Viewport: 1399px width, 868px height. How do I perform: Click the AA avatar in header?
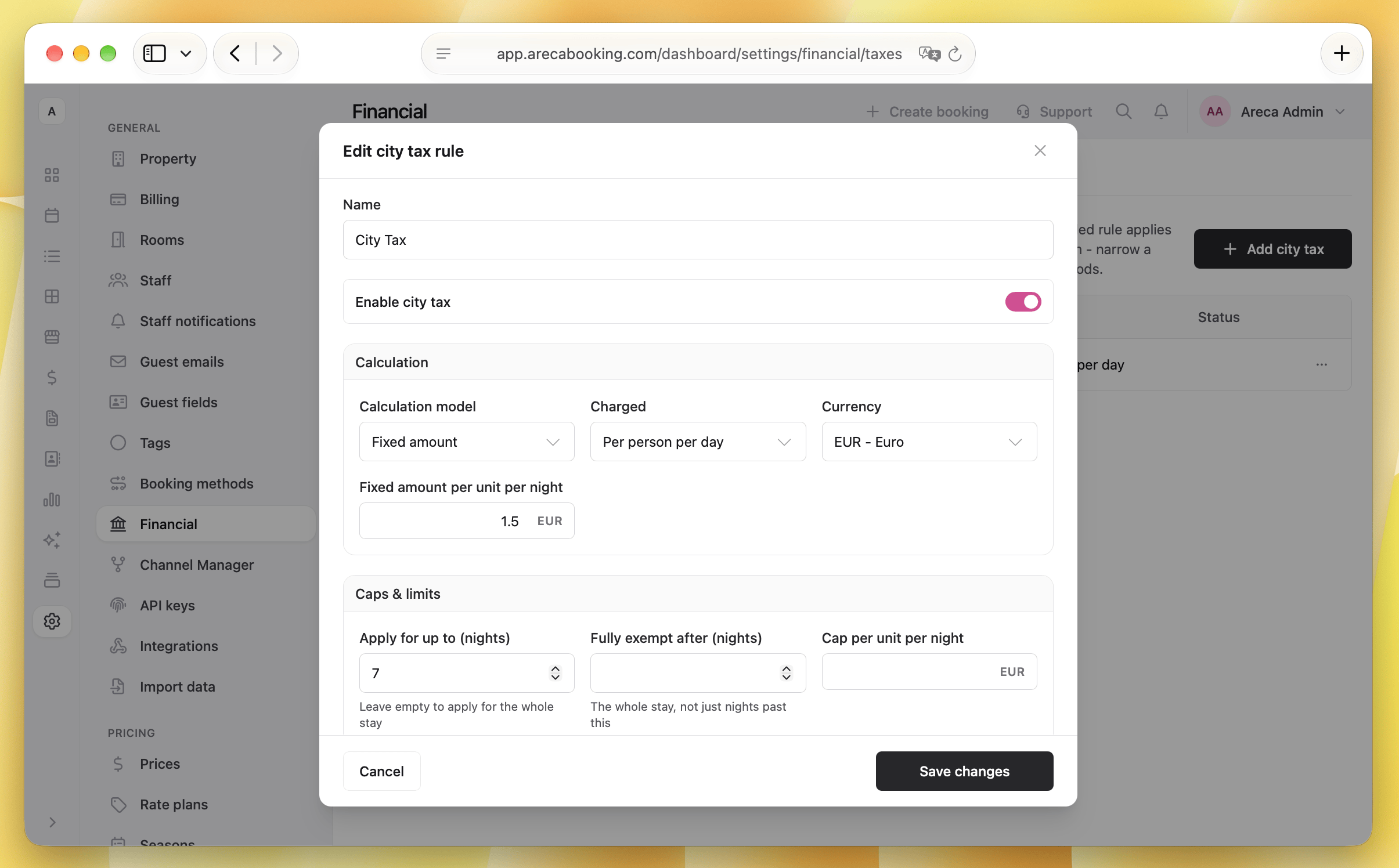[1214, 111]
